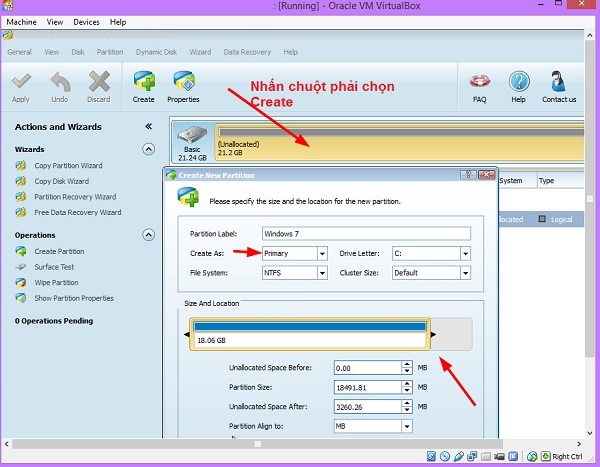This screenshot has width=600, height=467.
Task: Click the VirtualBox network status icon
Action: point(472,456)
